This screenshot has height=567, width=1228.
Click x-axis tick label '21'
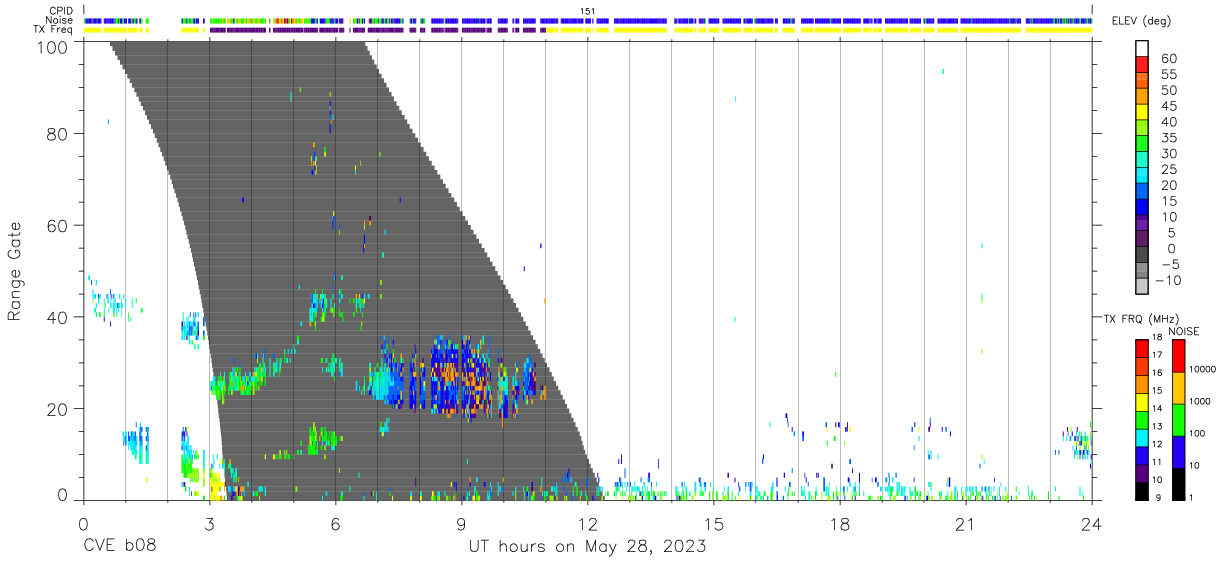tap(965, 524)
